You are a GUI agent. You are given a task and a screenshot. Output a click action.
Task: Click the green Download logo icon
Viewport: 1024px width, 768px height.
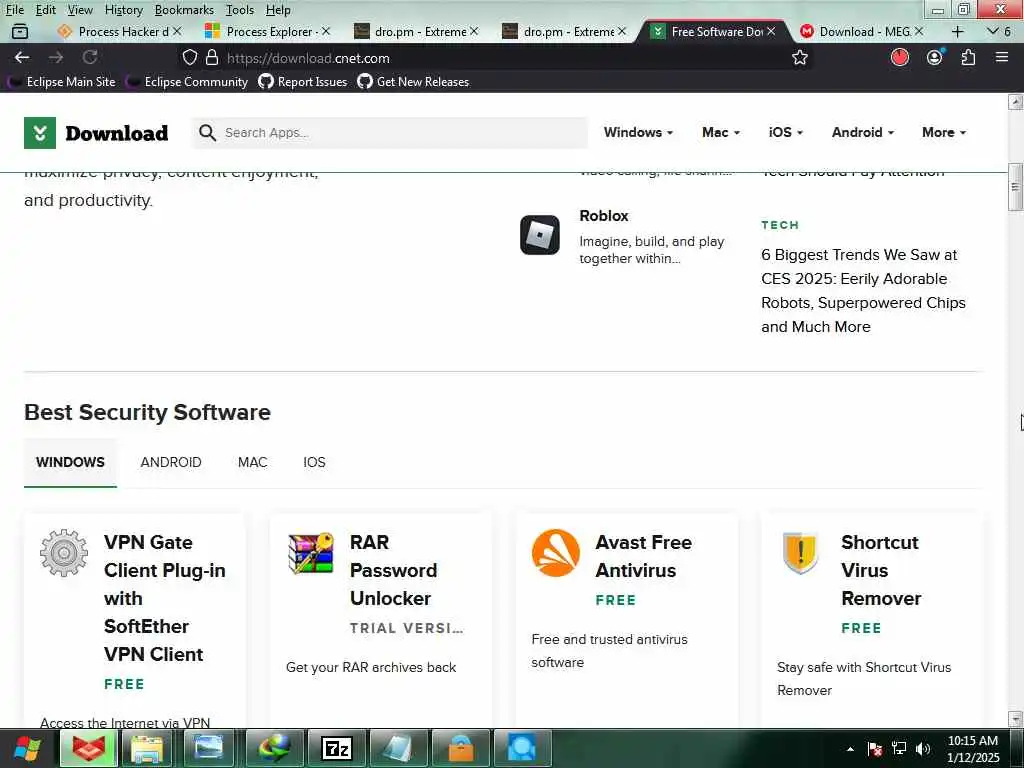(40, 133)
